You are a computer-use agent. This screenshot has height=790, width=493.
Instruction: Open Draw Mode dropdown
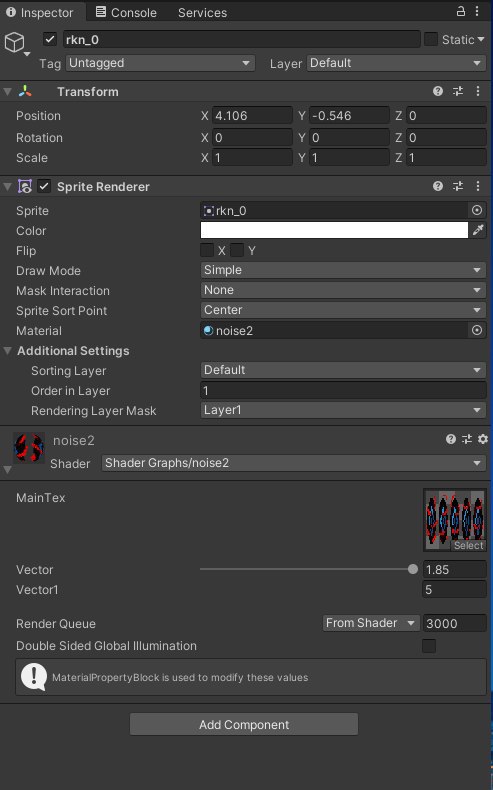[x=343, y=270]
